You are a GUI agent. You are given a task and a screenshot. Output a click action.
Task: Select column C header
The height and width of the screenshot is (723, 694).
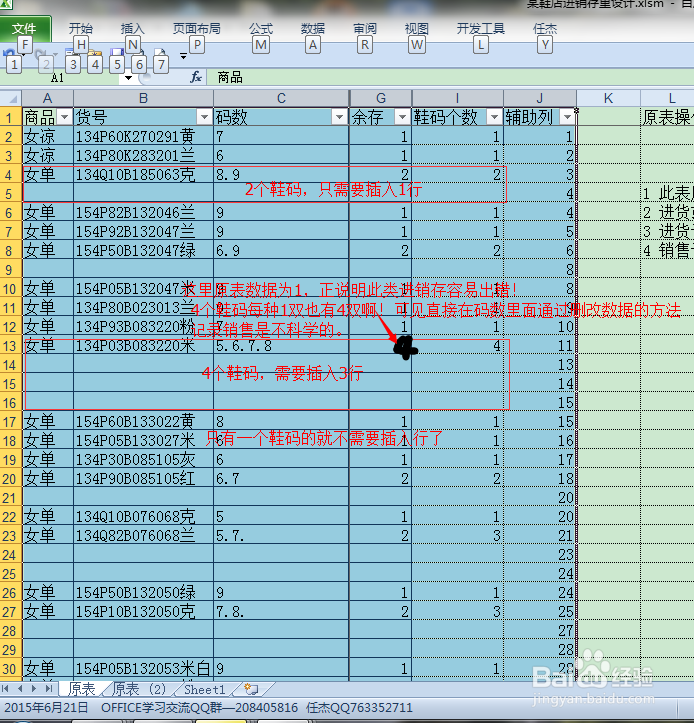(x=281, y=98)
